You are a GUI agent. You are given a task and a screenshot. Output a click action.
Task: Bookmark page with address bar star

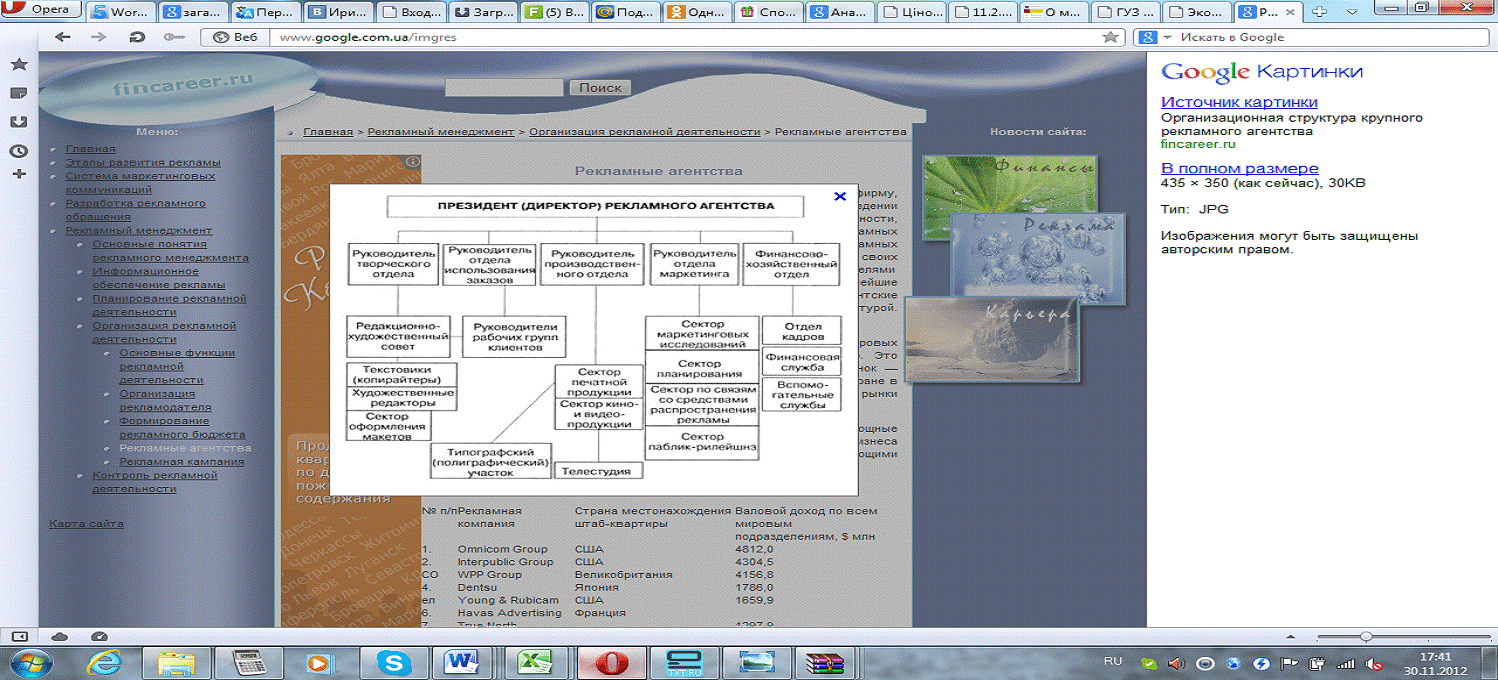pos(1110,37)
